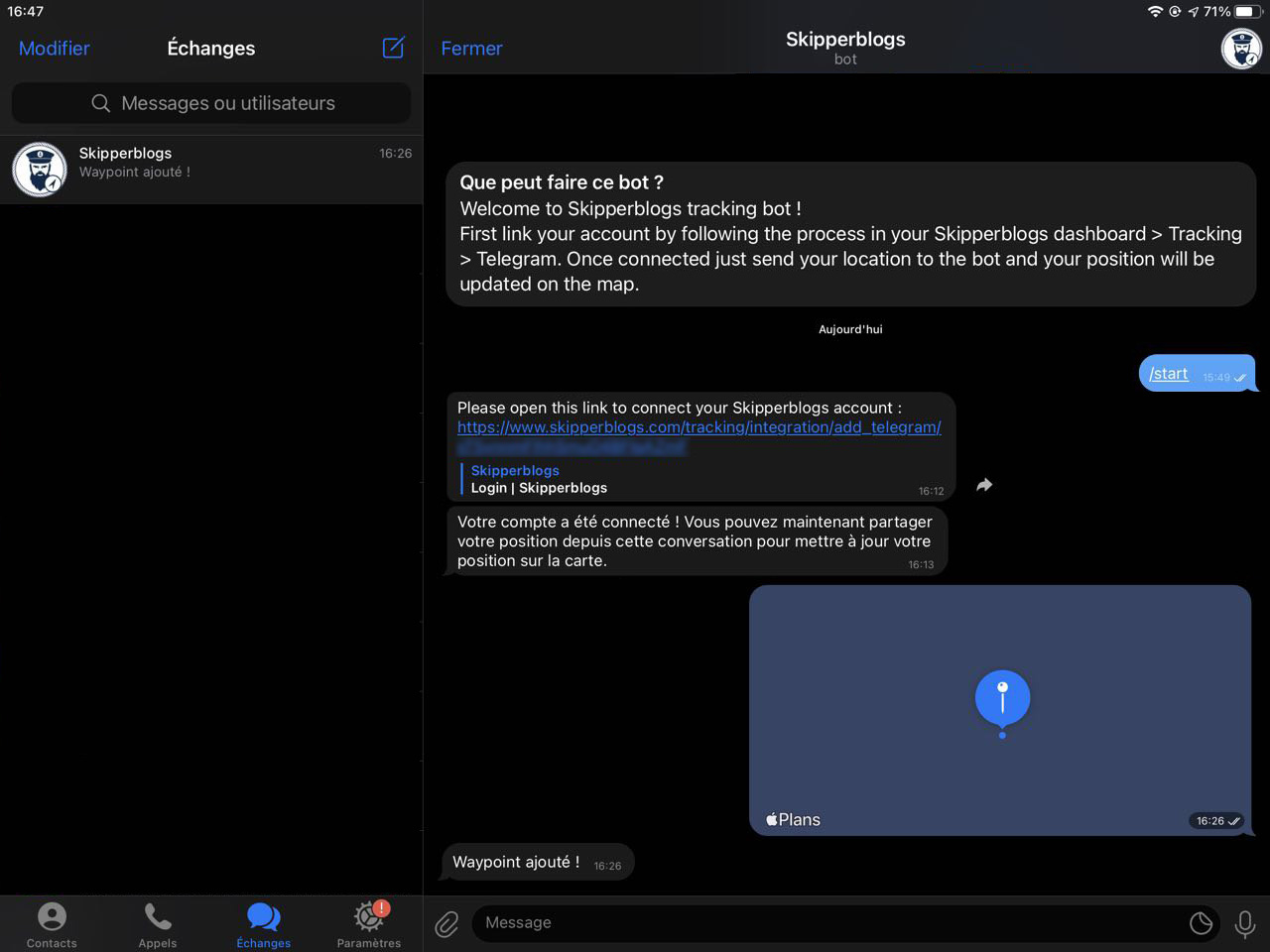This screenshot has height=952, width=1270.
Task: Tap the /start command link
Action: point(1168,374)
